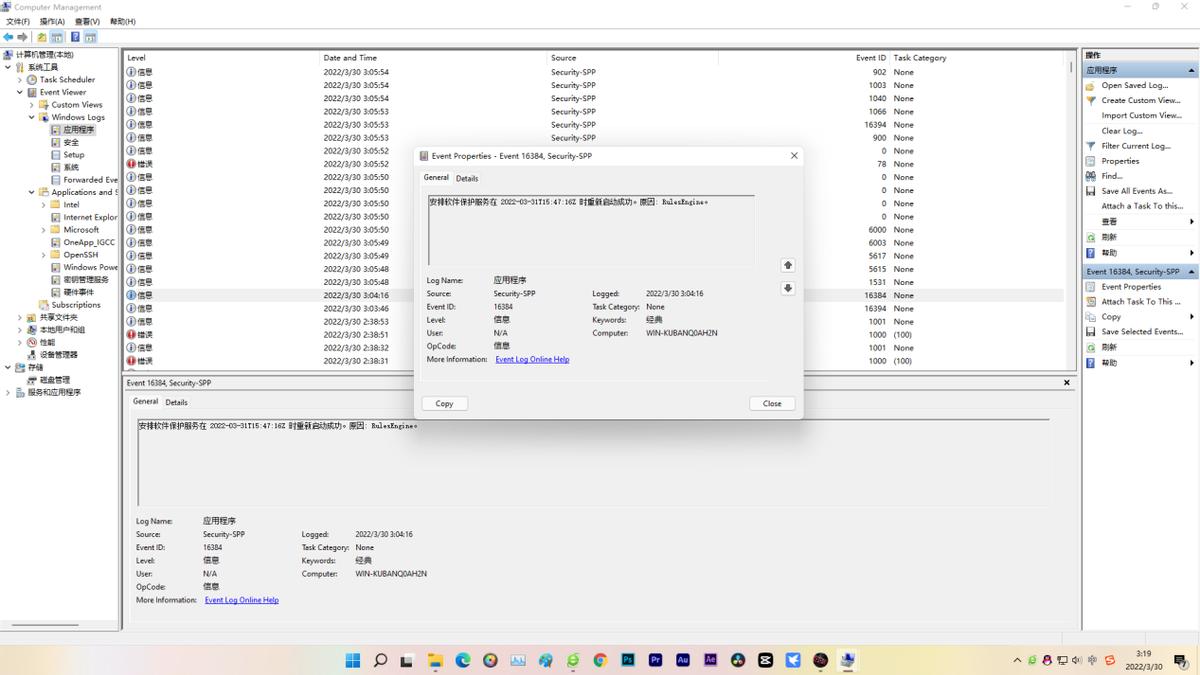Click Filter Current Log funnel action

[x=1135, y=146]
